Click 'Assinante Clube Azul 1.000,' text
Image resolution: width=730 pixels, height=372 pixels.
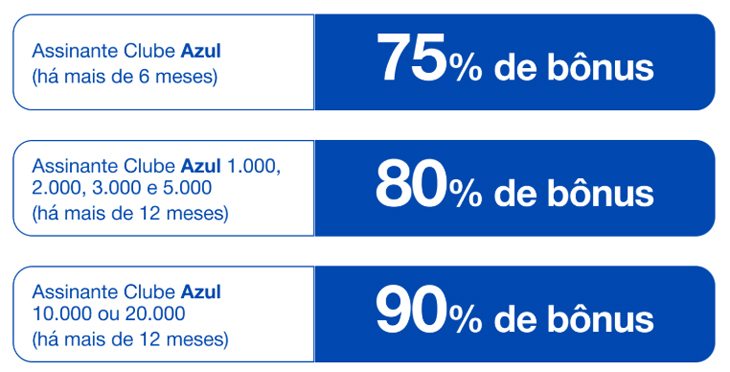tap(156, 166)
